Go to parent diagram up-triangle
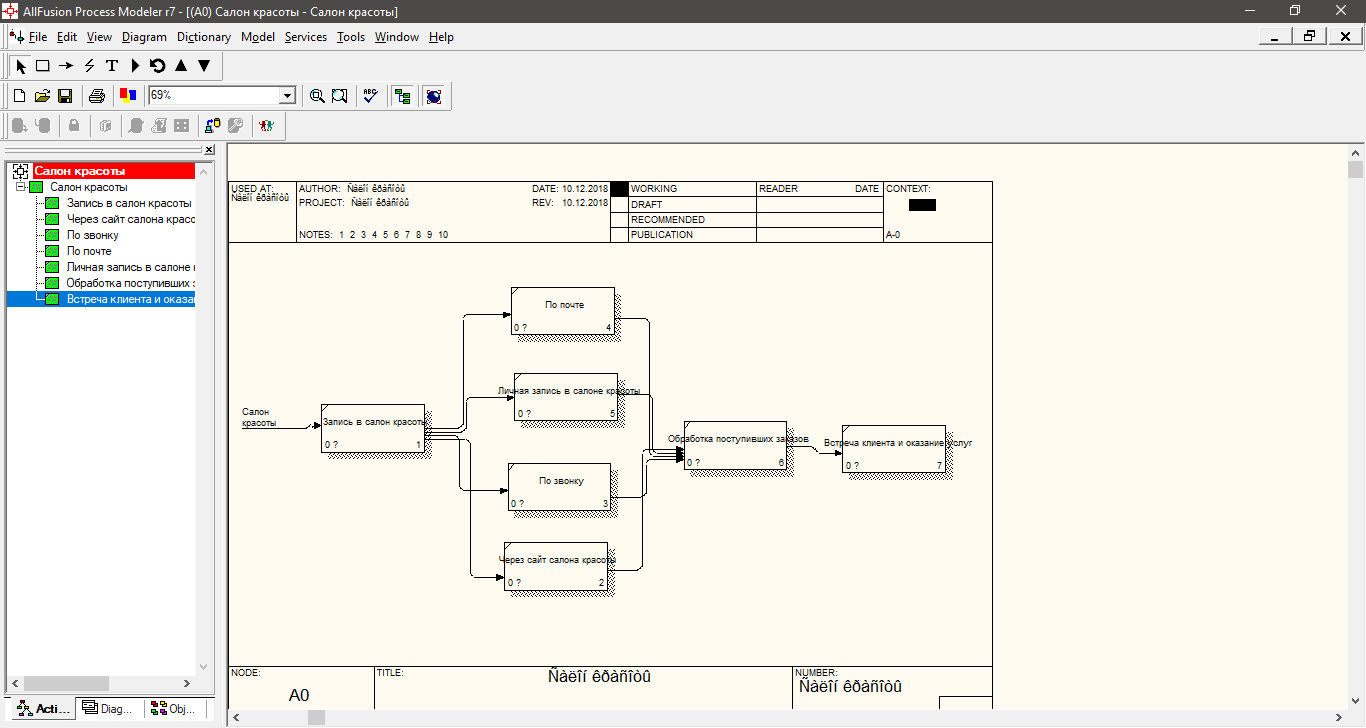The image size is (1366, 728). (181, 66)
